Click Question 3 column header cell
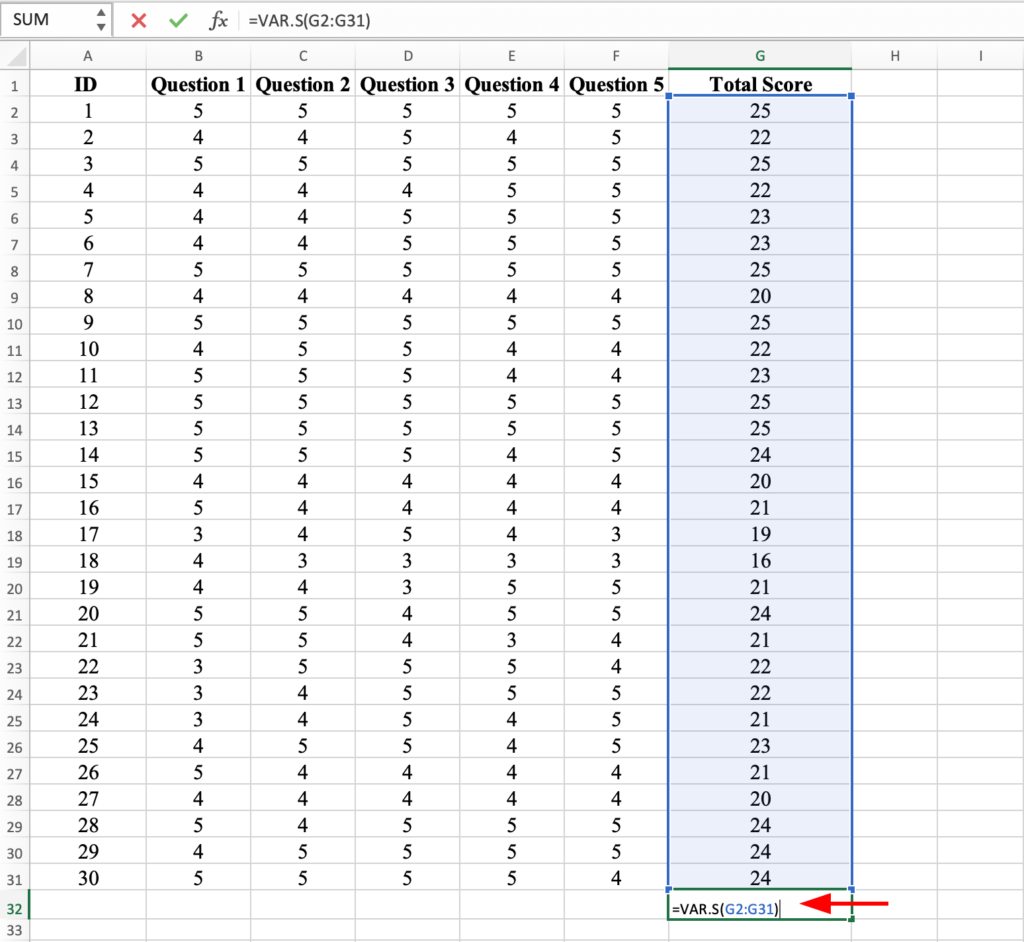This screenshot has width=1024, height=942. click(407, 85)
